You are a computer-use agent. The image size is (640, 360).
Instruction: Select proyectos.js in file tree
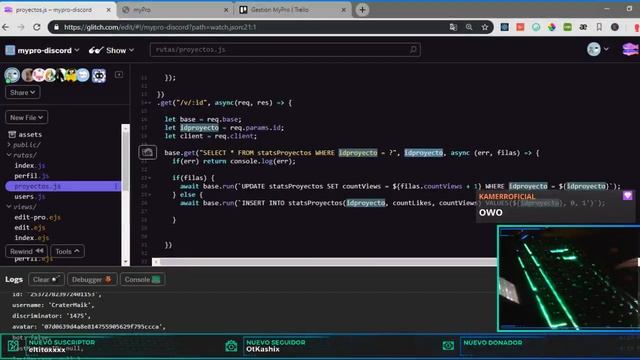(63, 186)
